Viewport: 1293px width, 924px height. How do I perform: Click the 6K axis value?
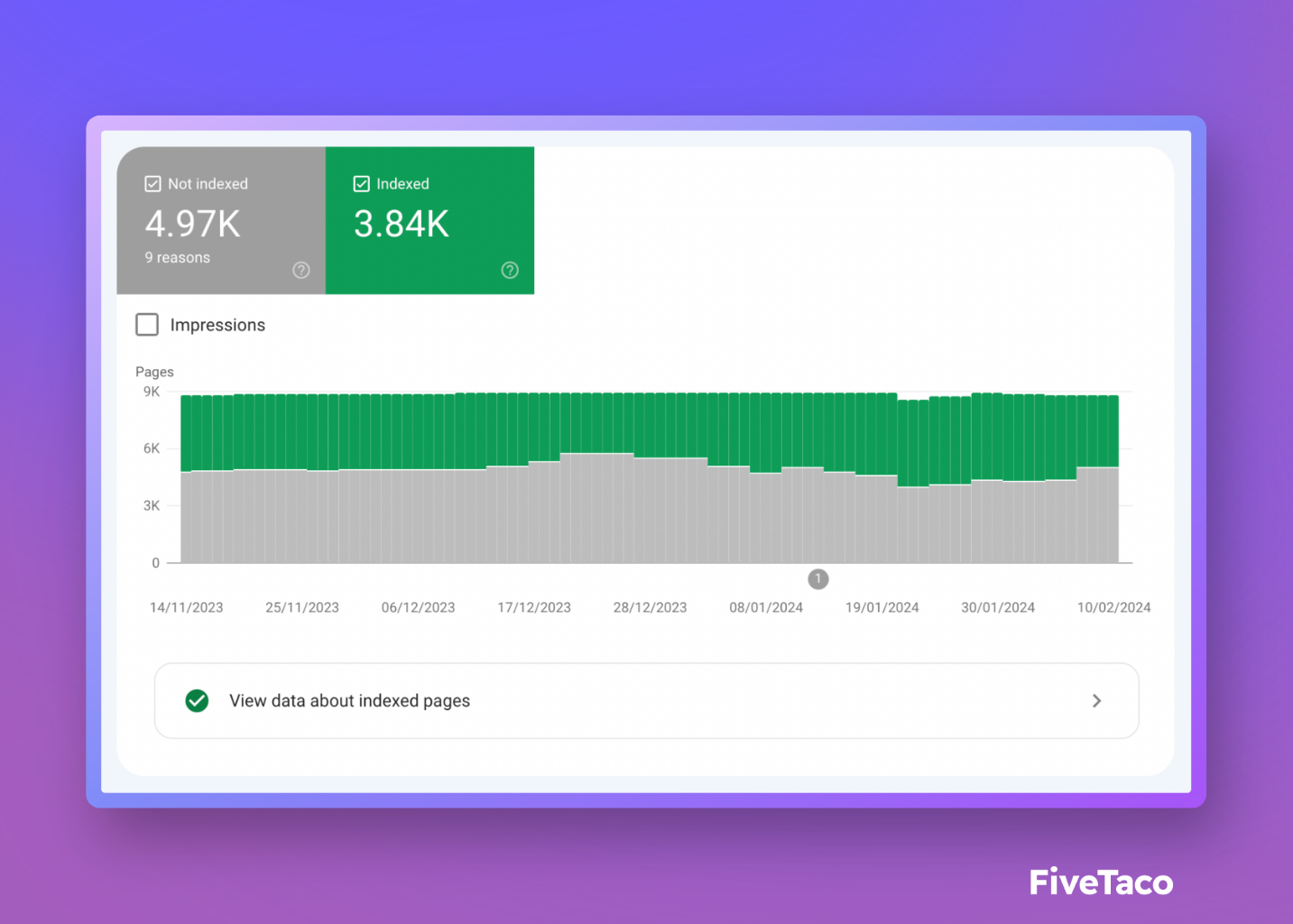point(152,448)
